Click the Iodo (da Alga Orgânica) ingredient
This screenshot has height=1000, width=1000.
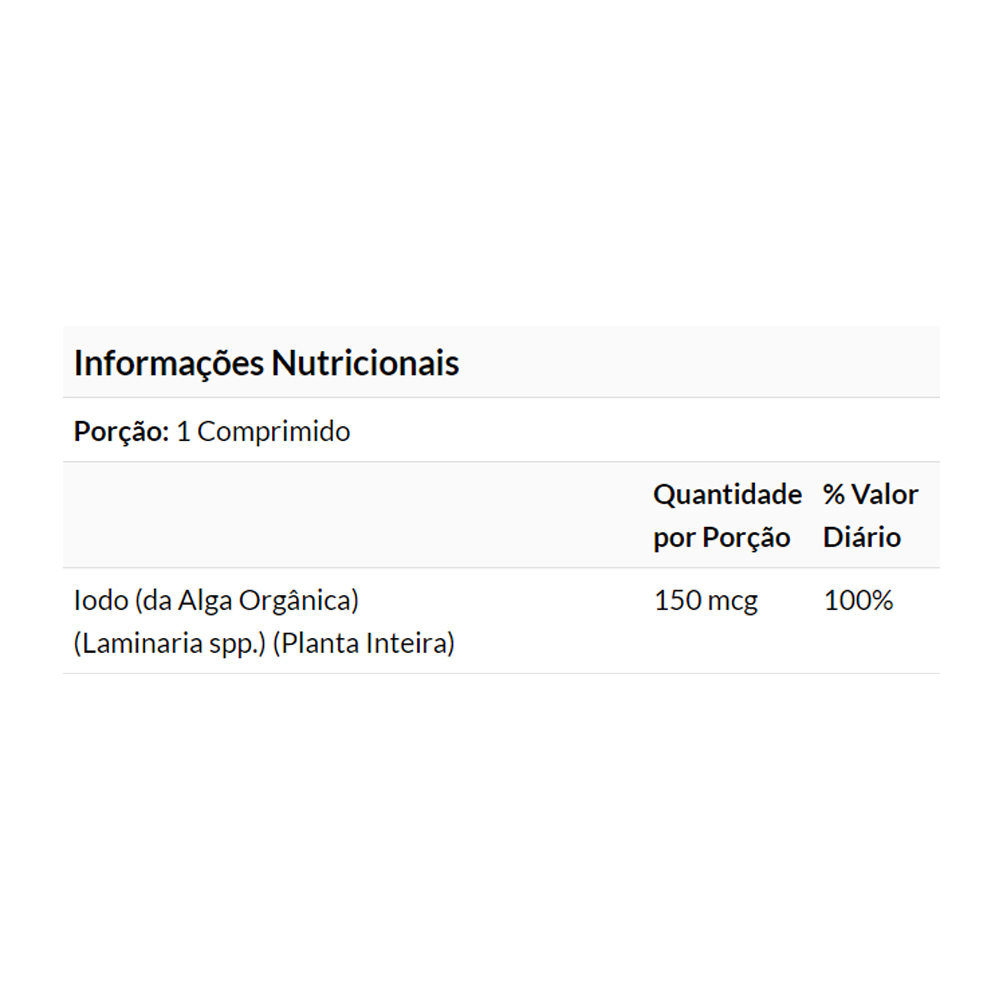(x=216, y=602)
